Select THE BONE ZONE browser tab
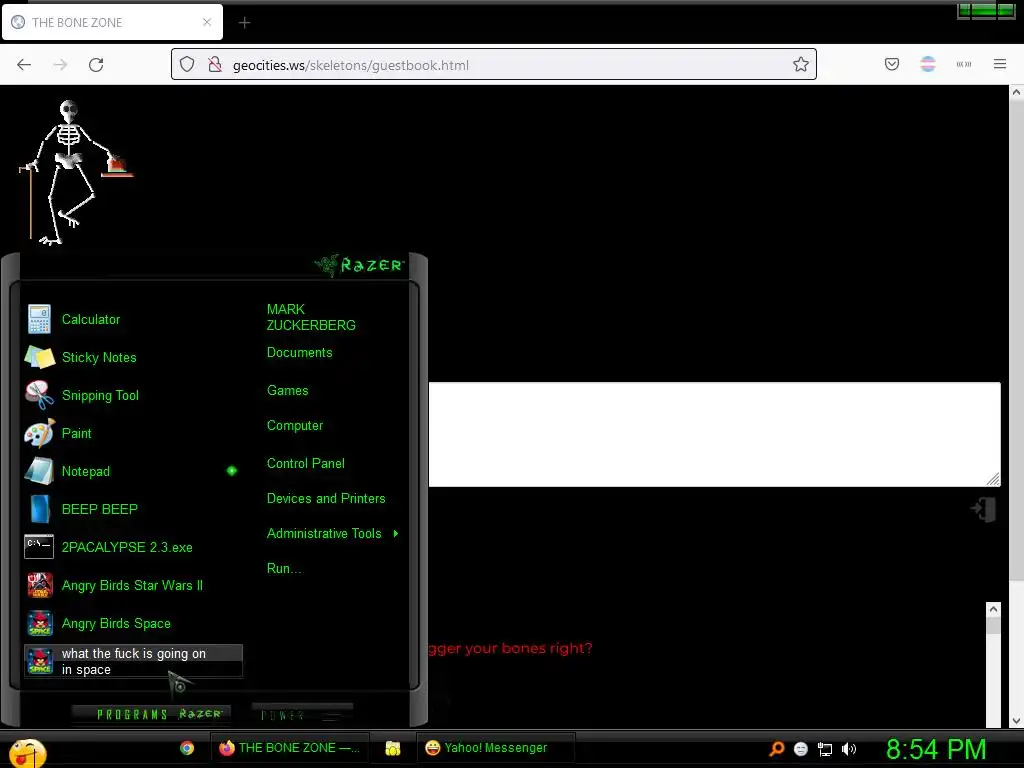 tap(112, 22)
